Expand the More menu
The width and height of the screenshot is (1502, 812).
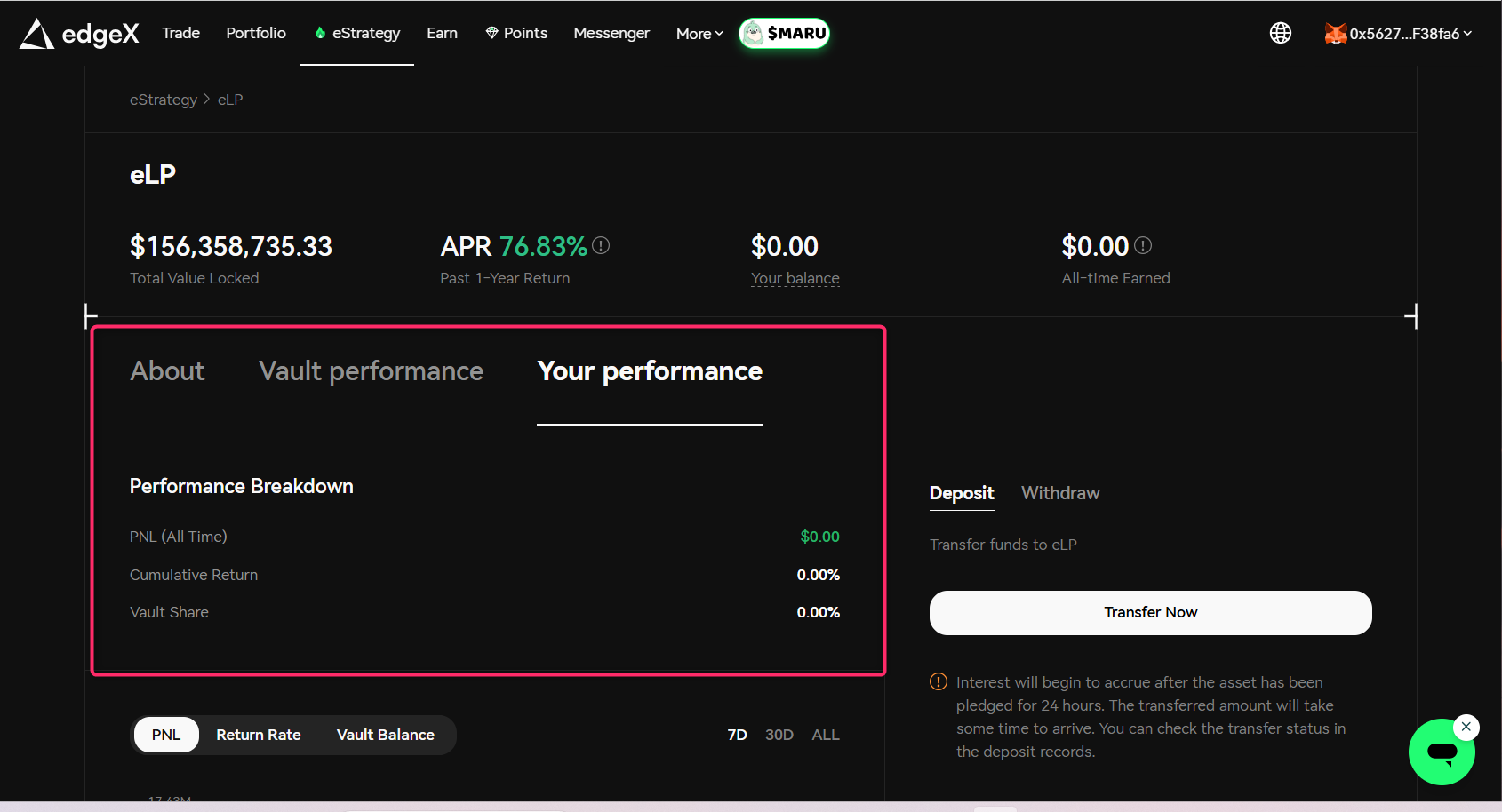[x=699, y=34]
